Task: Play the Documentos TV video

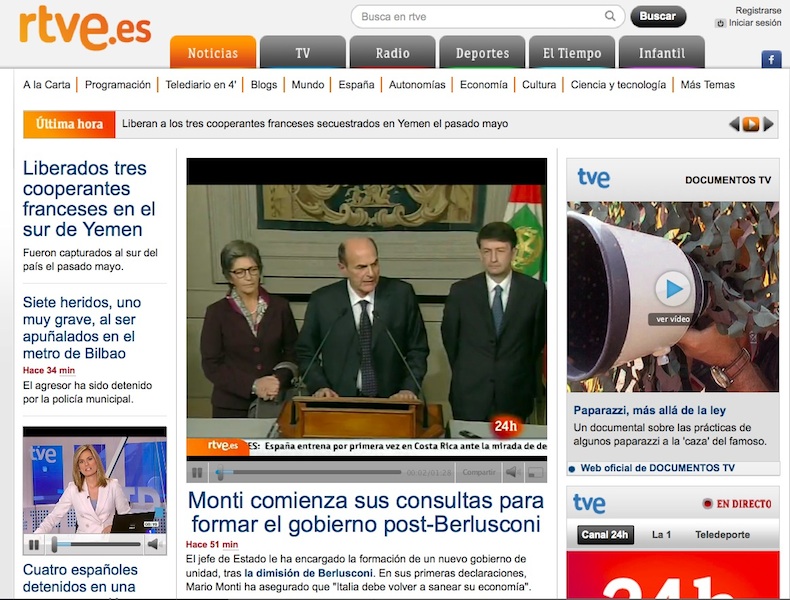Action: pyautogui.click(x=673, y=289)
